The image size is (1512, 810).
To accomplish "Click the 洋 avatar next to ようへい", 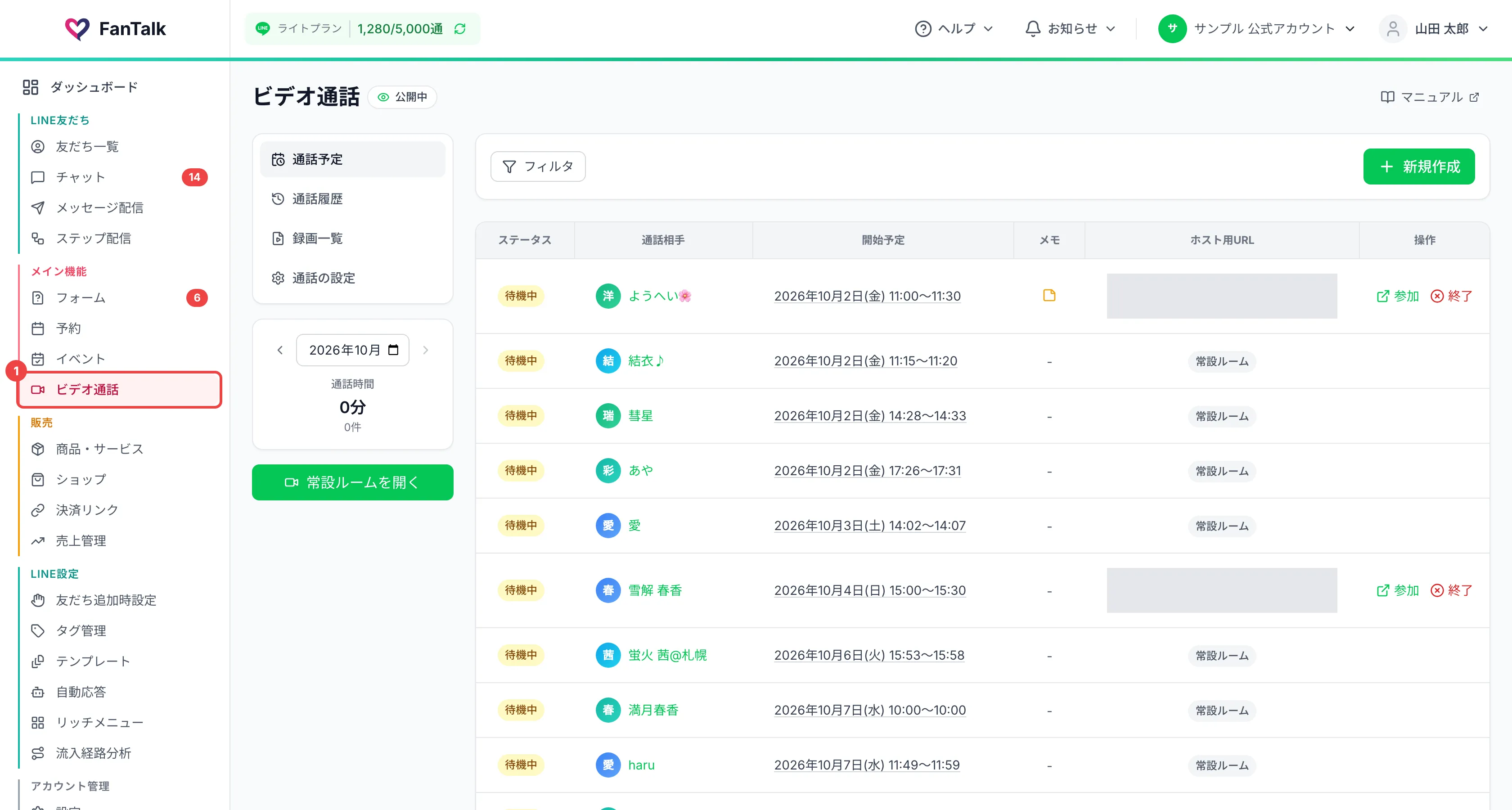I will pos(608,296).
